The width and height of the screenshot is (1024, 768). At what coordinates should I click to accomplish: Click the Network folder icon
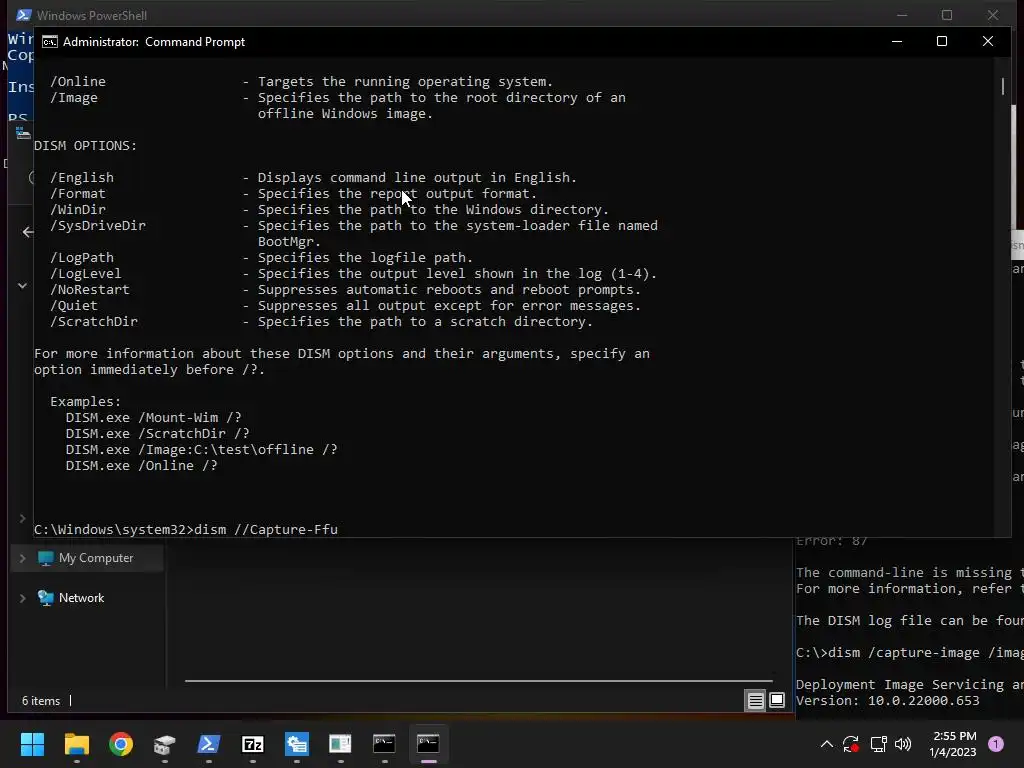(45, 598)
